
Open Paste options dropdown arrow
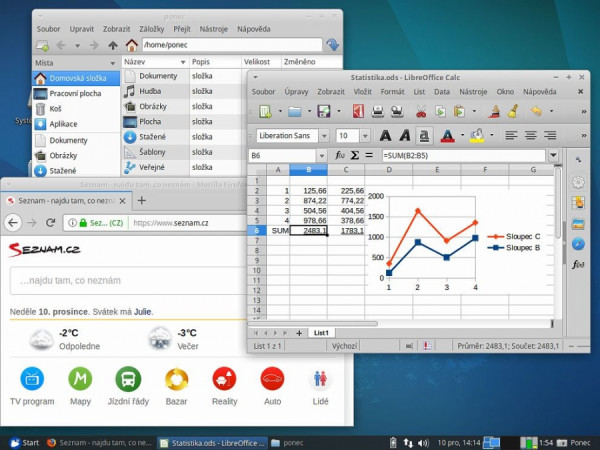pos(474,111)
